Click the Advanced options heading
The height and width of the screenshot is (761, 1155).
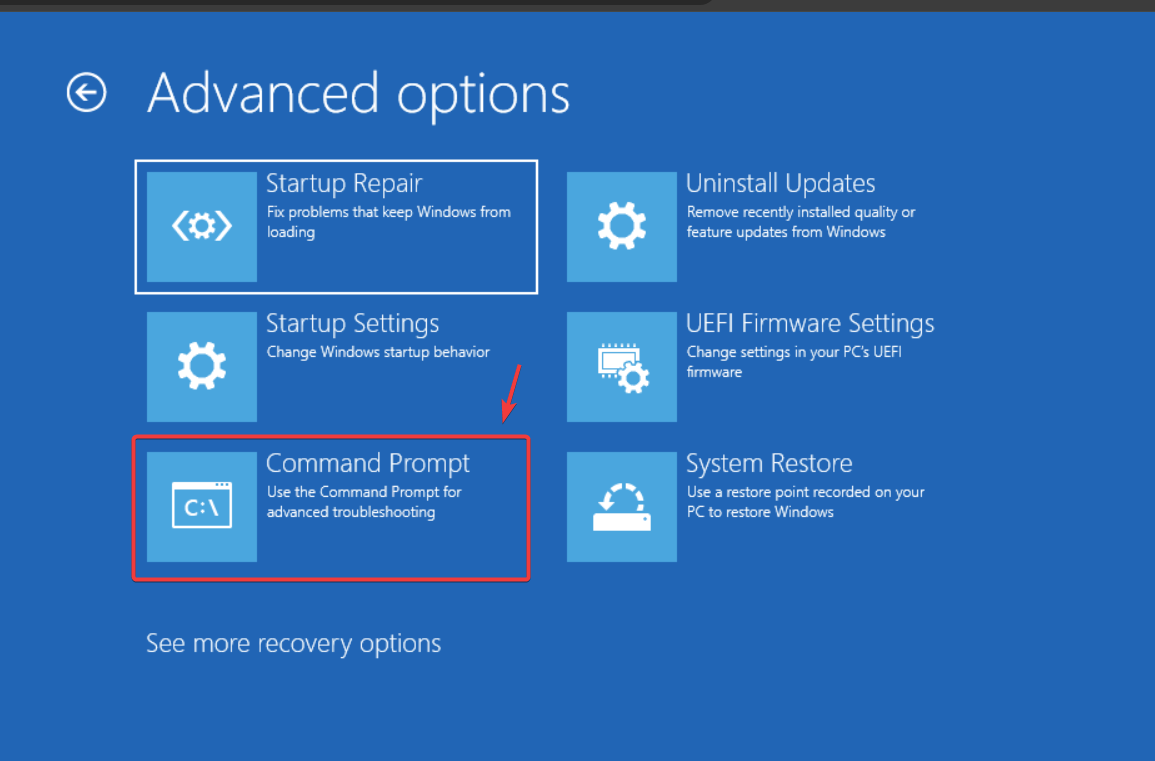[359, 94]
